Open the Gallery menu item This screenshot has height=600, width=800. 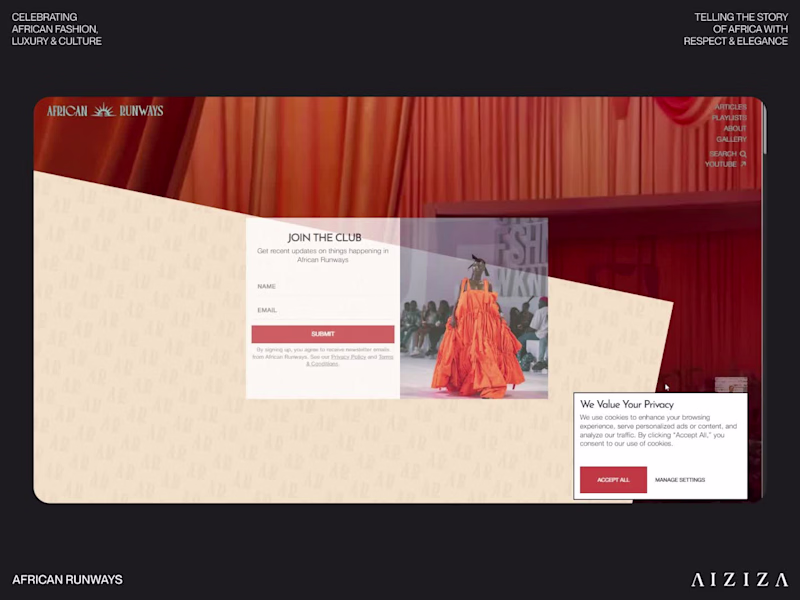point(731,139)
